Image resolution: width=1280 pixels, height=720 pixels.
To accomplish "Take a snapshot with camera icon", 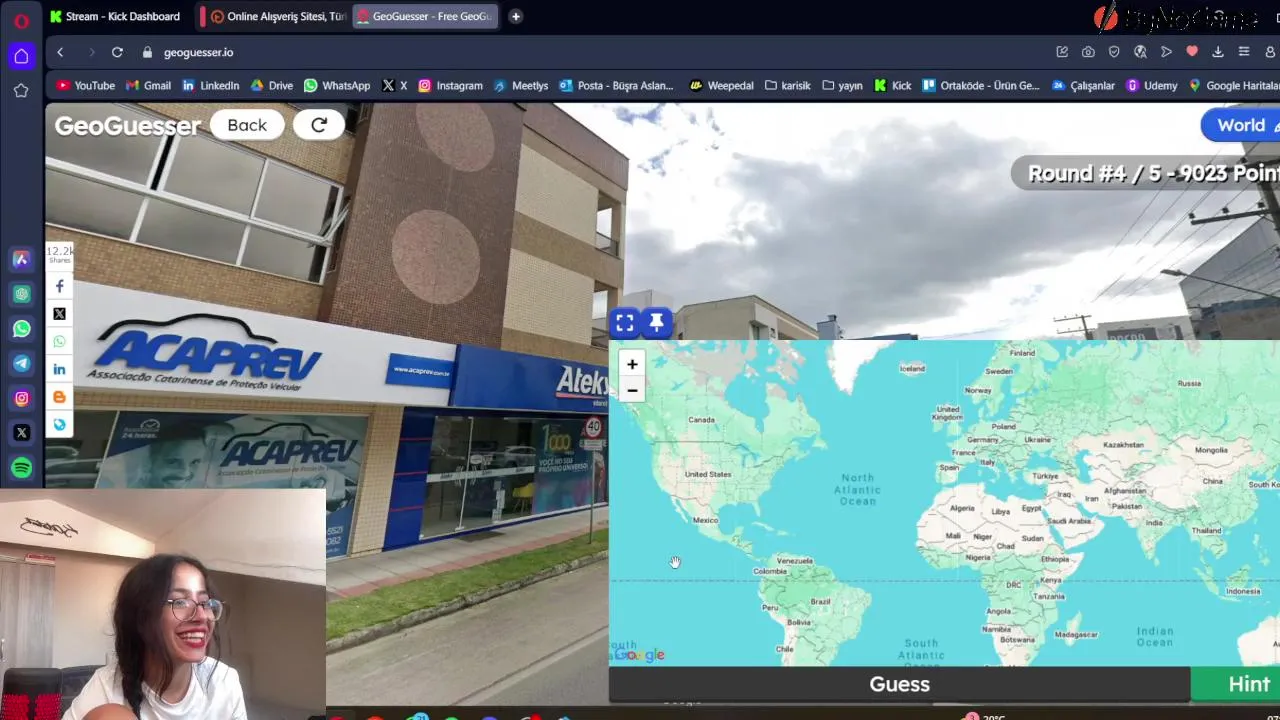I will pyautogui.click(x=1088, y=52).
